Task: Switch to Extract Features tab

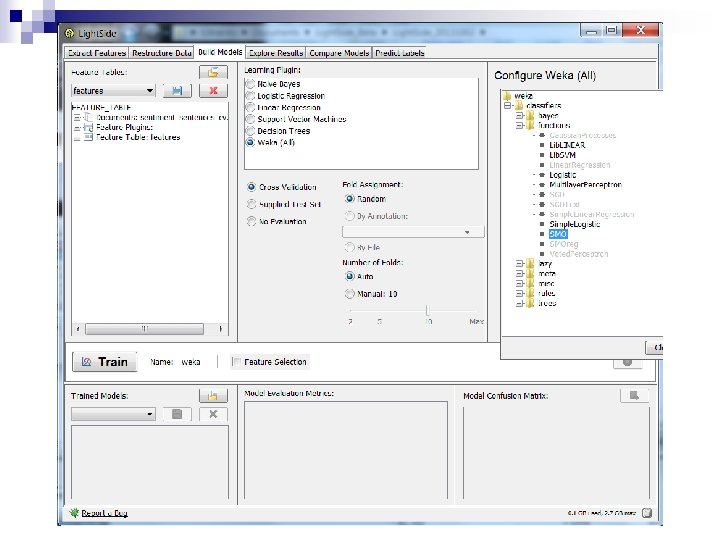Action: (96, 53)
